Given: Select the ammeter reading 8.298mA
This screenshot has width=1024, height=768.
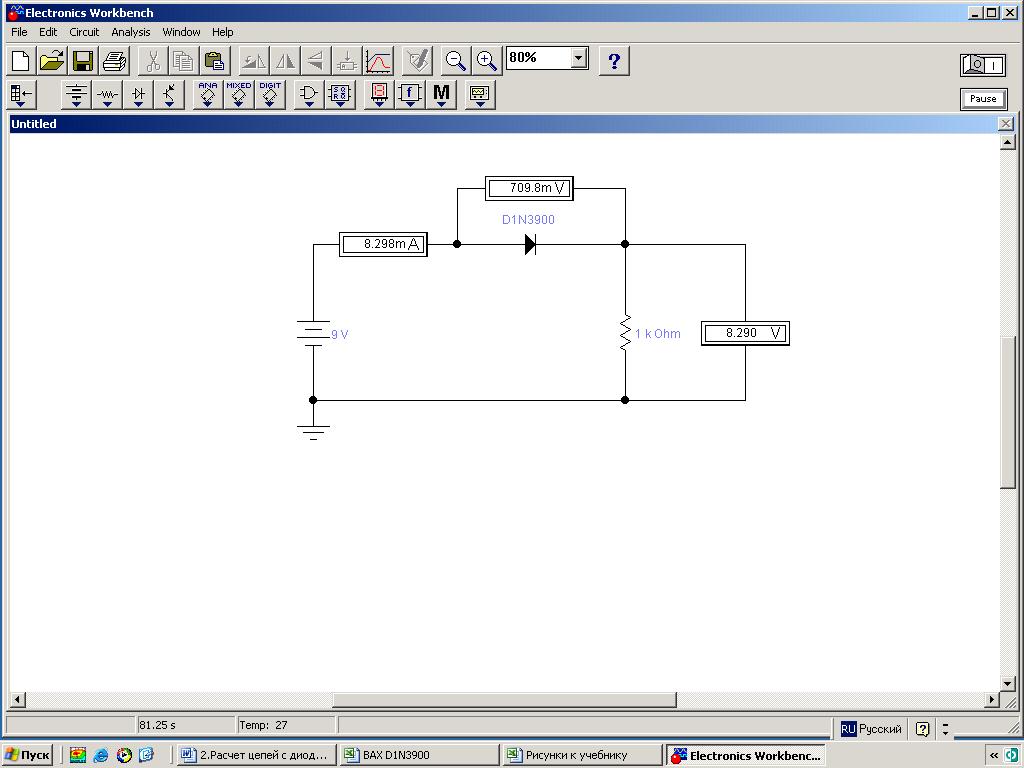Looking at the screenshot, I should (383, 244).
